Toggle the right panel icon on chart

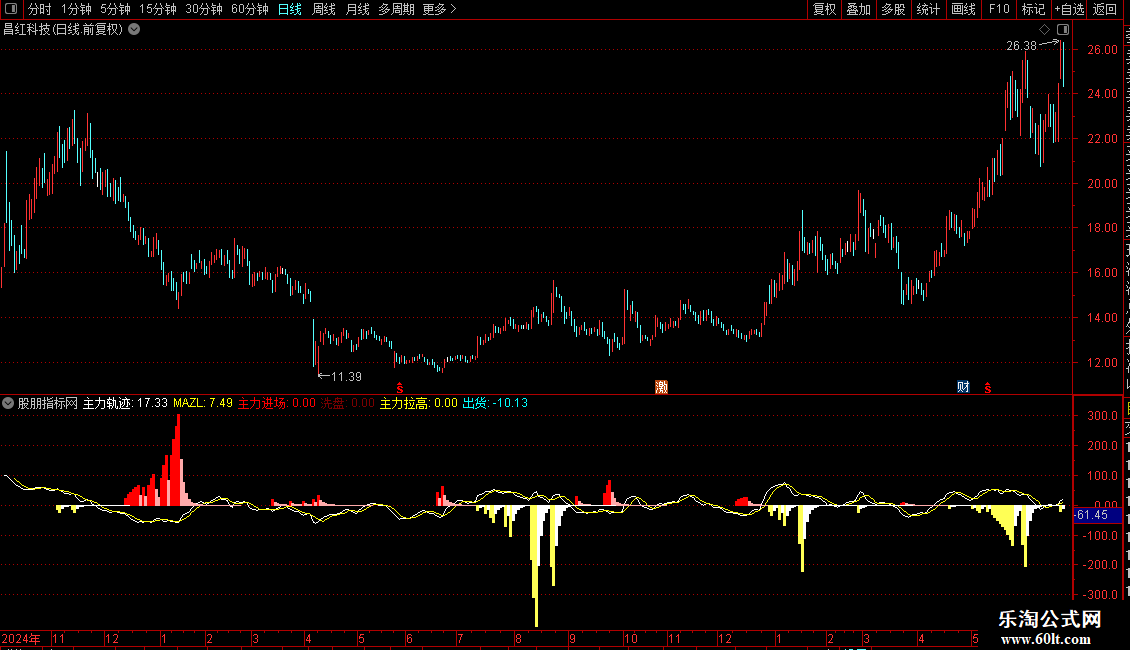[x=1063, y=30]
